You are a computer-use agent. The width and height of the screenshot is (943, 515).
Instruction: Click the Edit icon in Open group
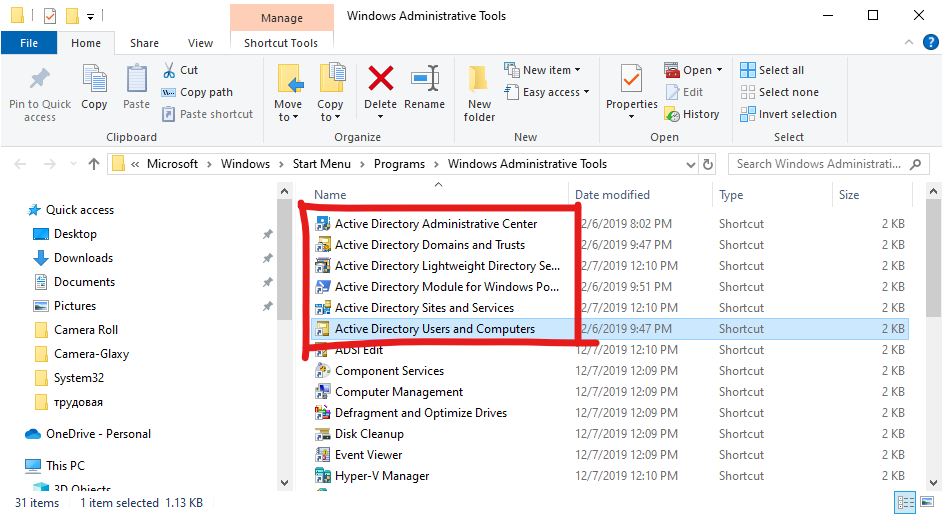click(672, 92)
